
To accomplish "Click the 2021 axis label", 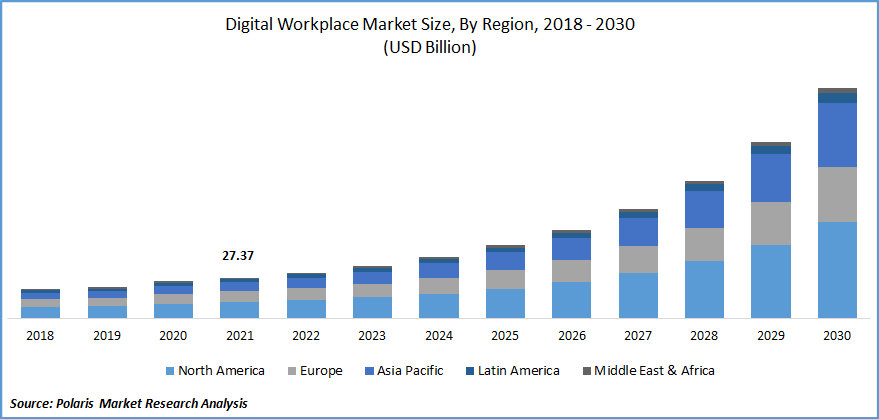I will tap(239, 336).
